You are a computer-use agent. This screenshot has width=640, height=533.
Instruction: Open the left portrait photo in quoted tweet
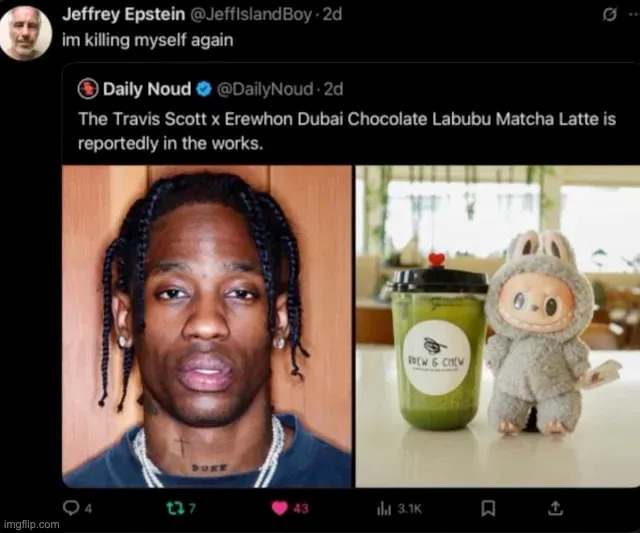click(x=207, y=326)
